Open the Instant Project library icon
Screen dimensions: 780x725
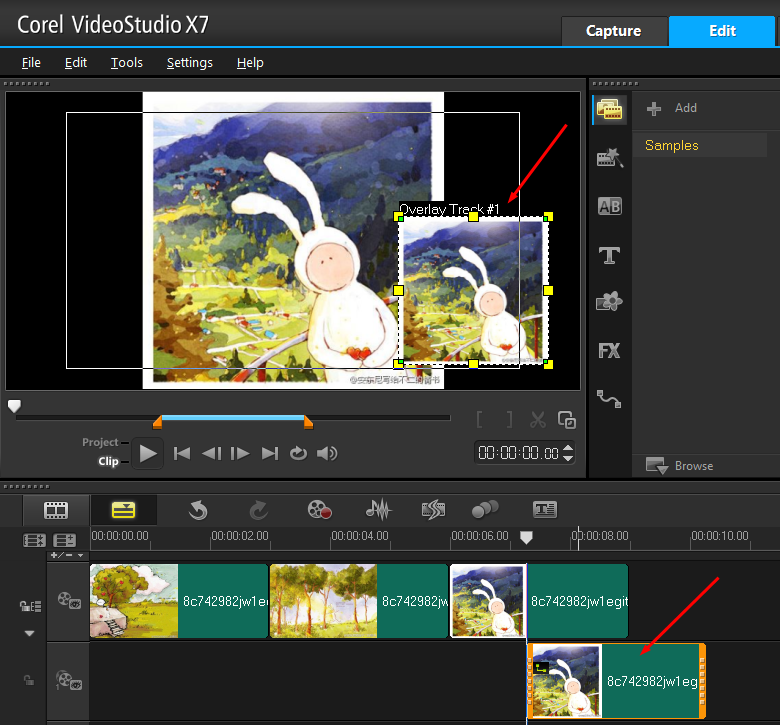pos(609,157)
